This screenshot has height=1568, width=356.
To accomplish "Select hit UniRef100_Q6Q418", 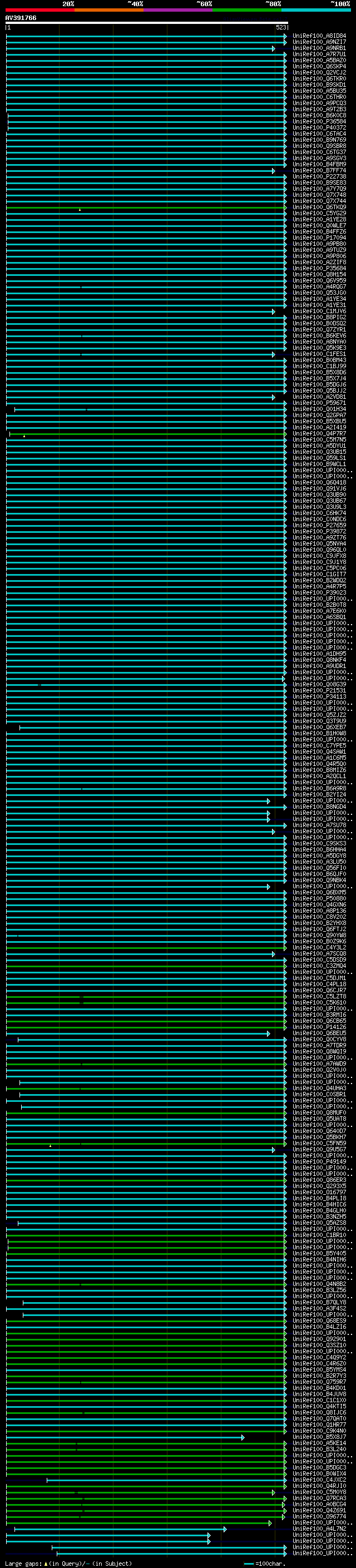I will tap(319, 483).
